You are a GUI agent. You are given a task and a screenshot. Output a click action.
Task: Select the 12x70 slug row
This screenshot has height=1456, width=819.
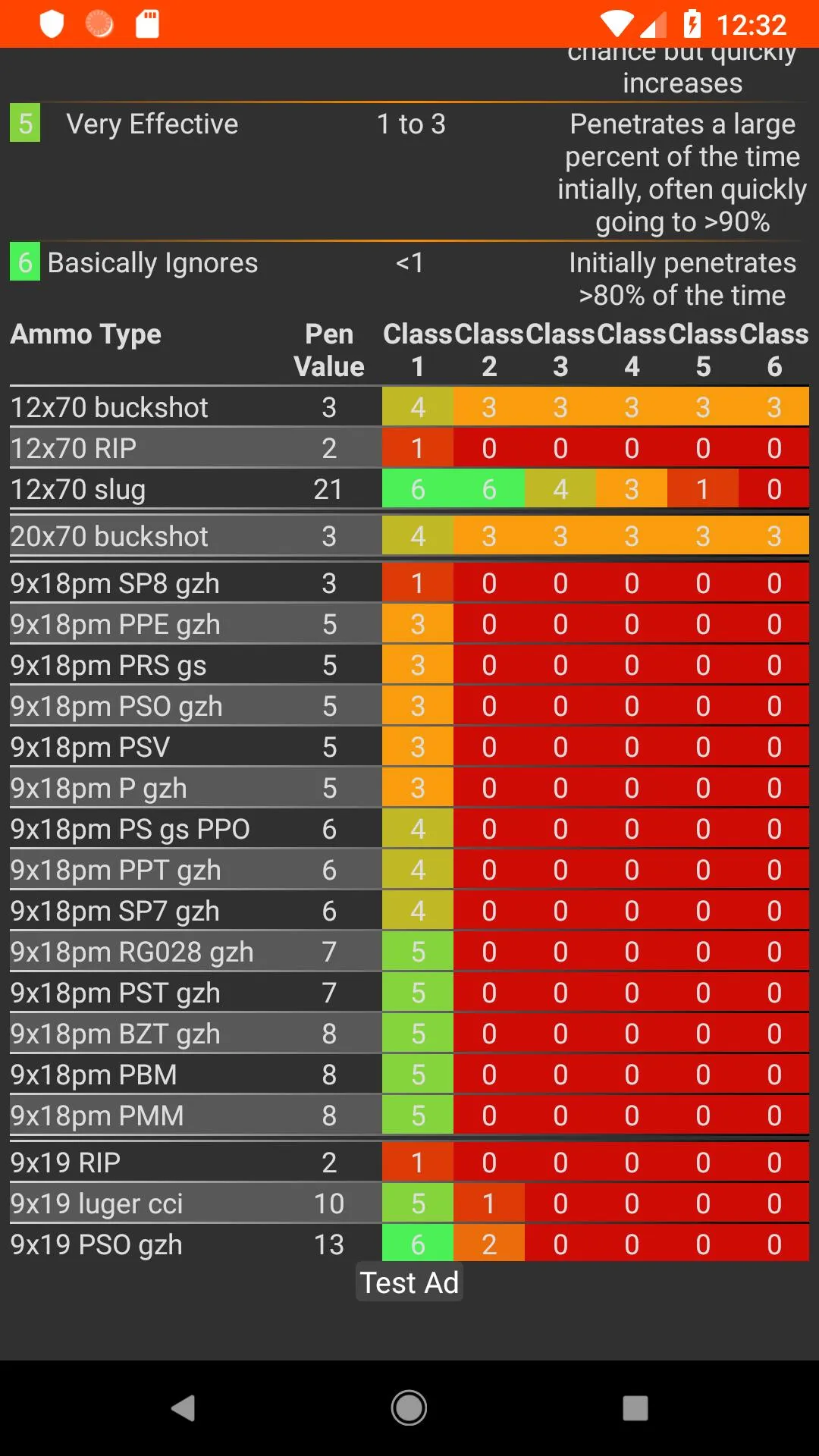pos(409,489)
